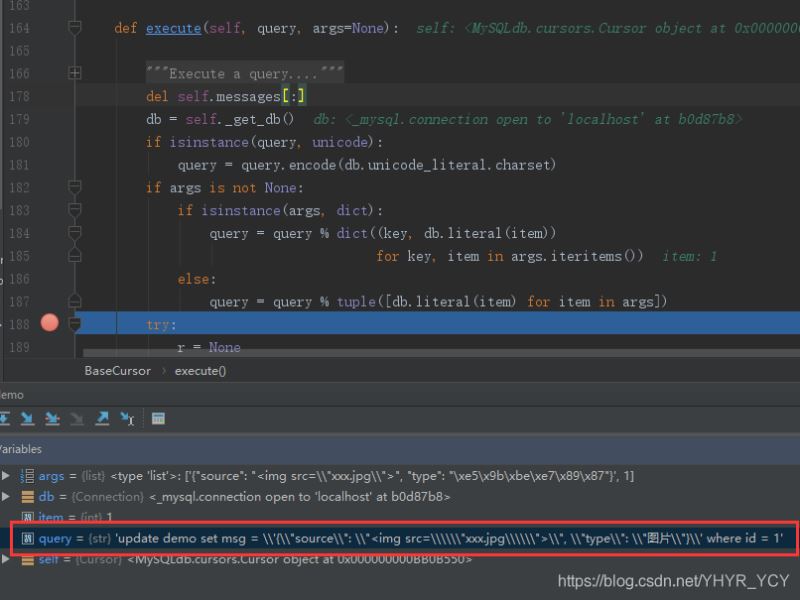Click Step Into My Code icon
This screenshot has height=600, width=800.
coord(52,418)
